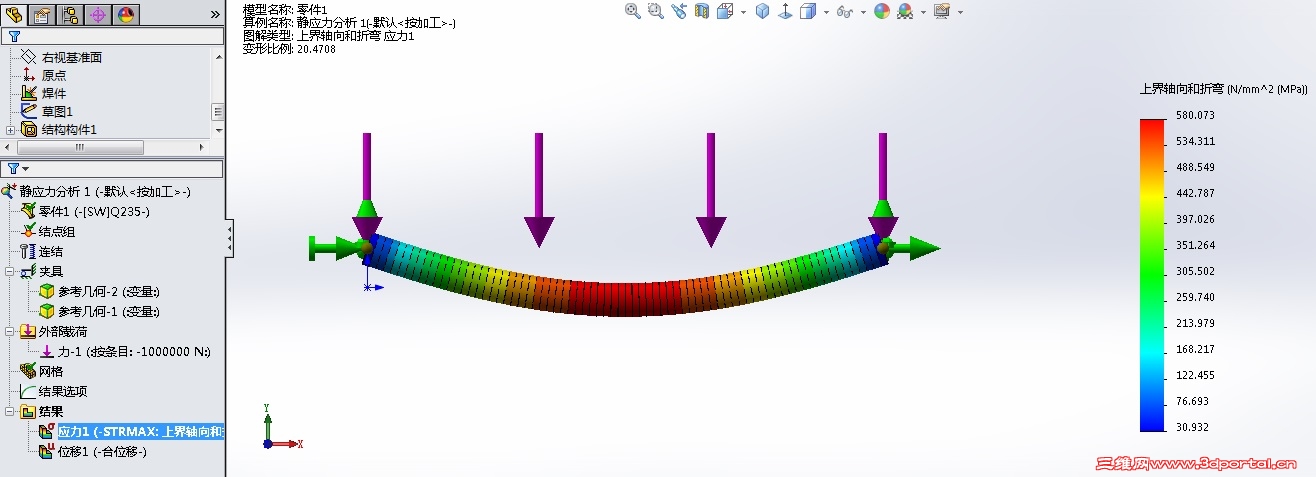Open Hide/Show Items dropdown arrow

(x=863, y=12)
